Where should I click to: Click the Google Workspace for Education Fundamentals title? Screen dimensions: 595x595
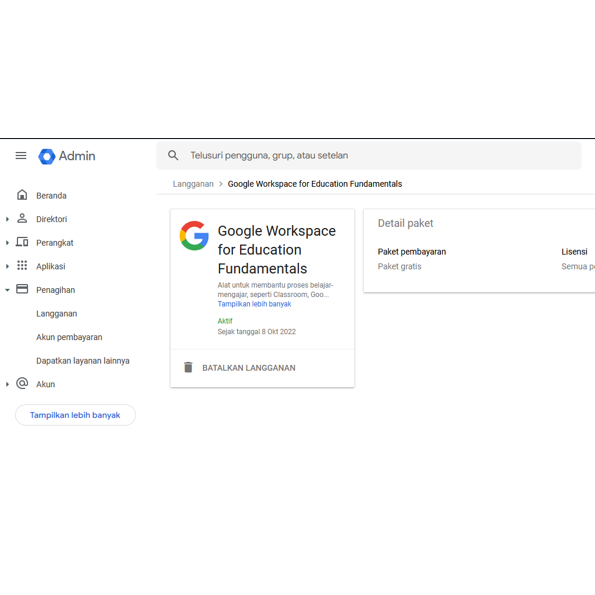[x=277, y=250]
